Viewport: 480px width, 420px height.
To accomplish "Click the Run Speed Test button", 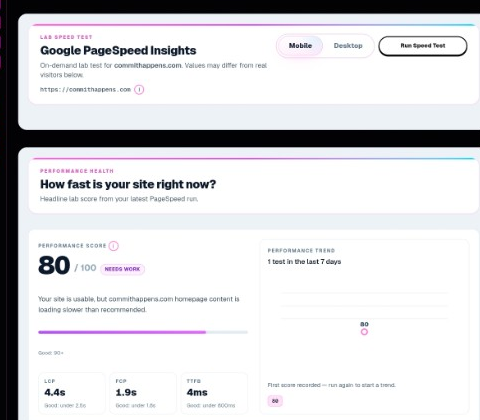I will (x=423, y=46).
